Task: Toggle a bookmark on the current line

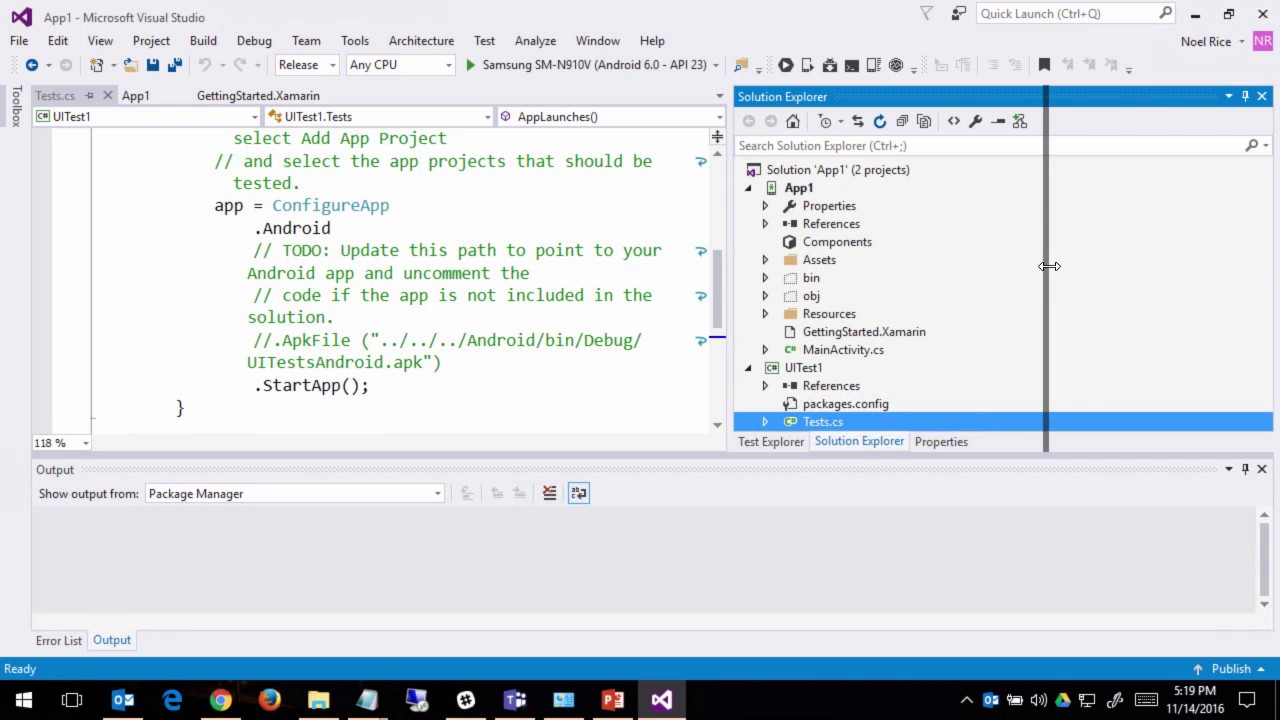Action: (1044, 65)
